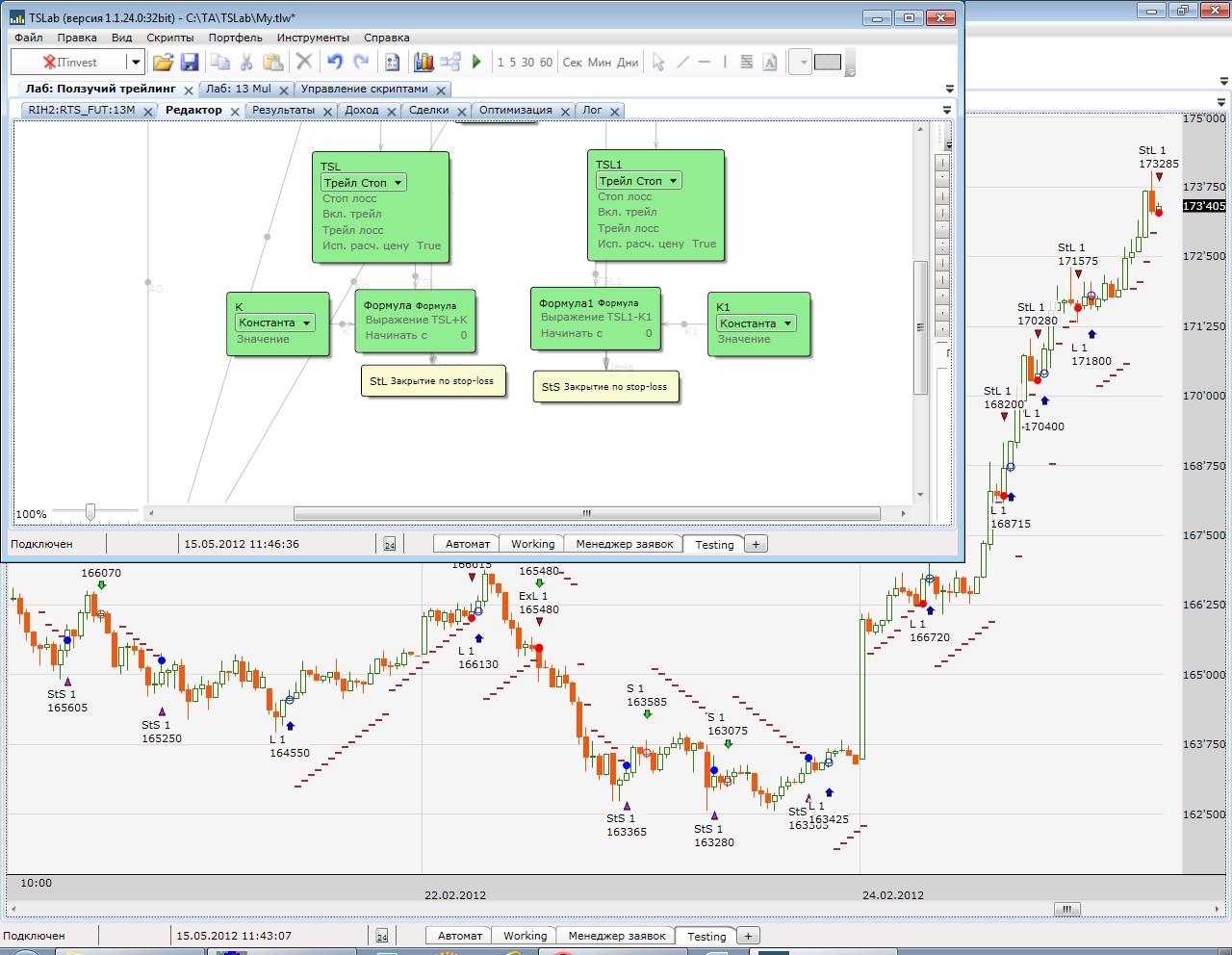Switch to the Оптимизация tab
The height and width of the screenshot is (955, 1232).
(515, 111)
